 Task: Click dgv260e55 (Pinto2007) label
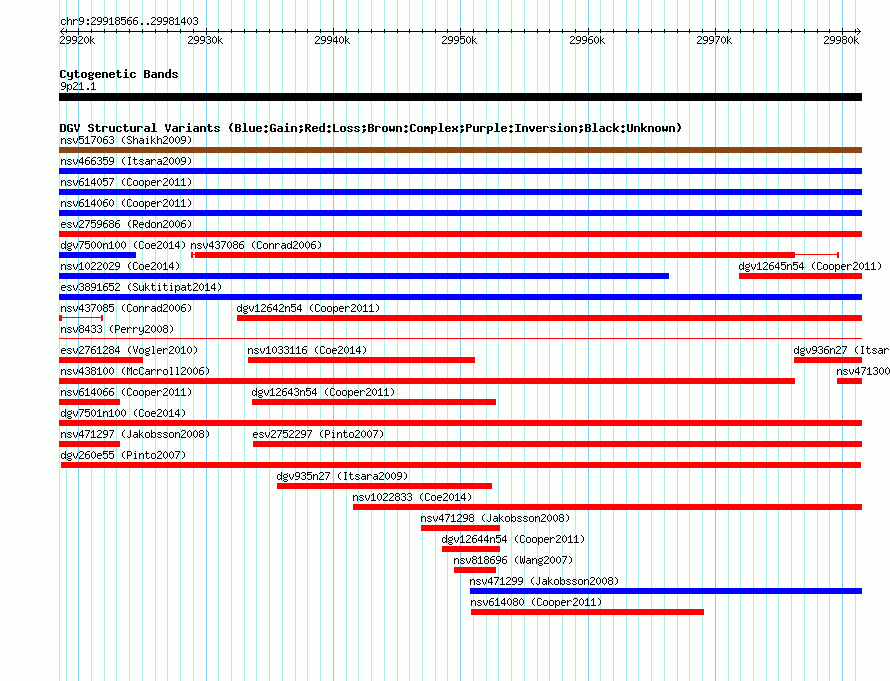pos(123,455)
